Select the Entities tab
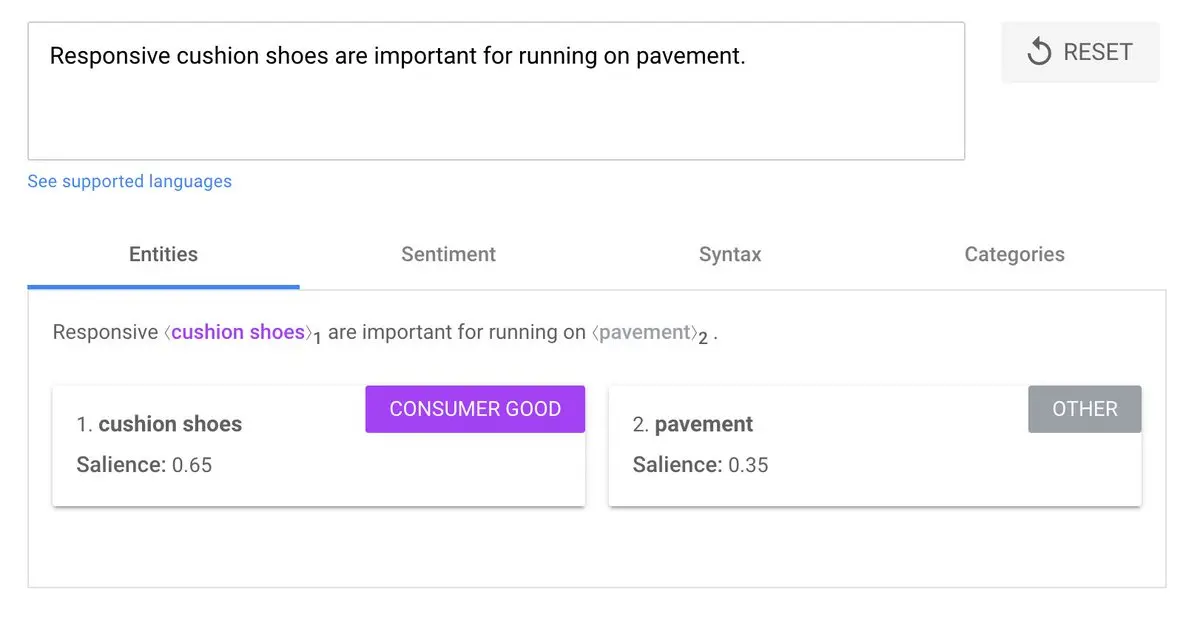The height and width of the screenshot is (626, 1200). [x=163, y=255]
